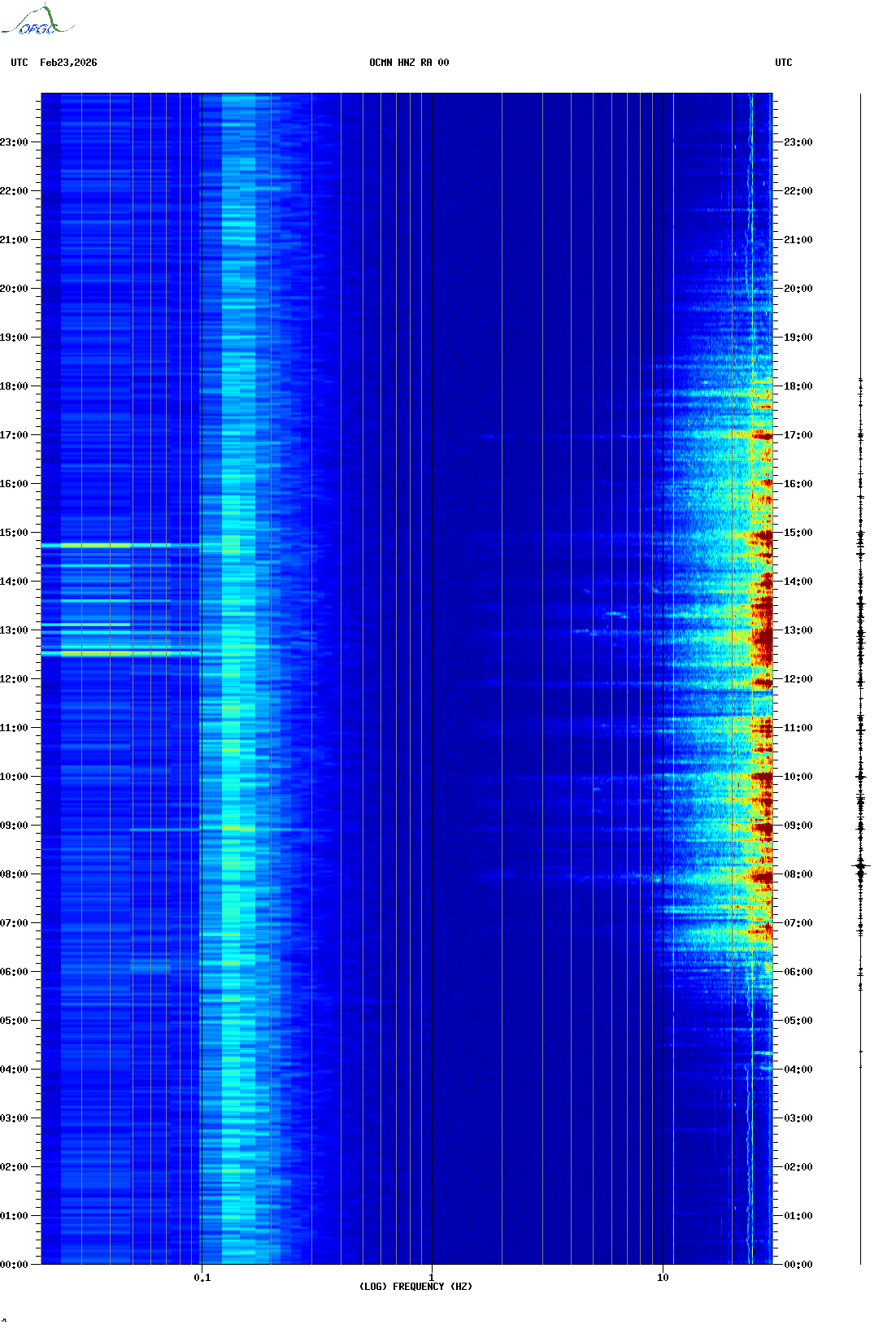Click the 14:00 label on the left time axis

(x=14, y=582)
